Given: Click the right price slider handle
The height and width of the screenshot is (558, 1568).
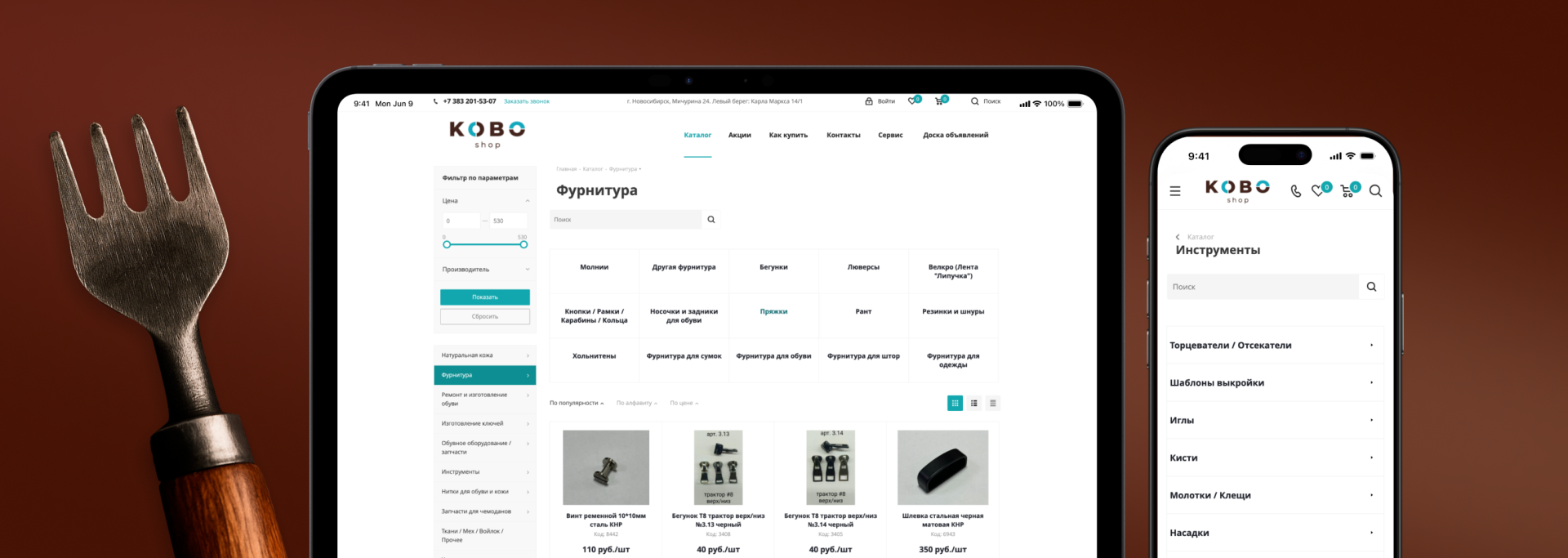Looking at the screenshot, I should point(523,244).
